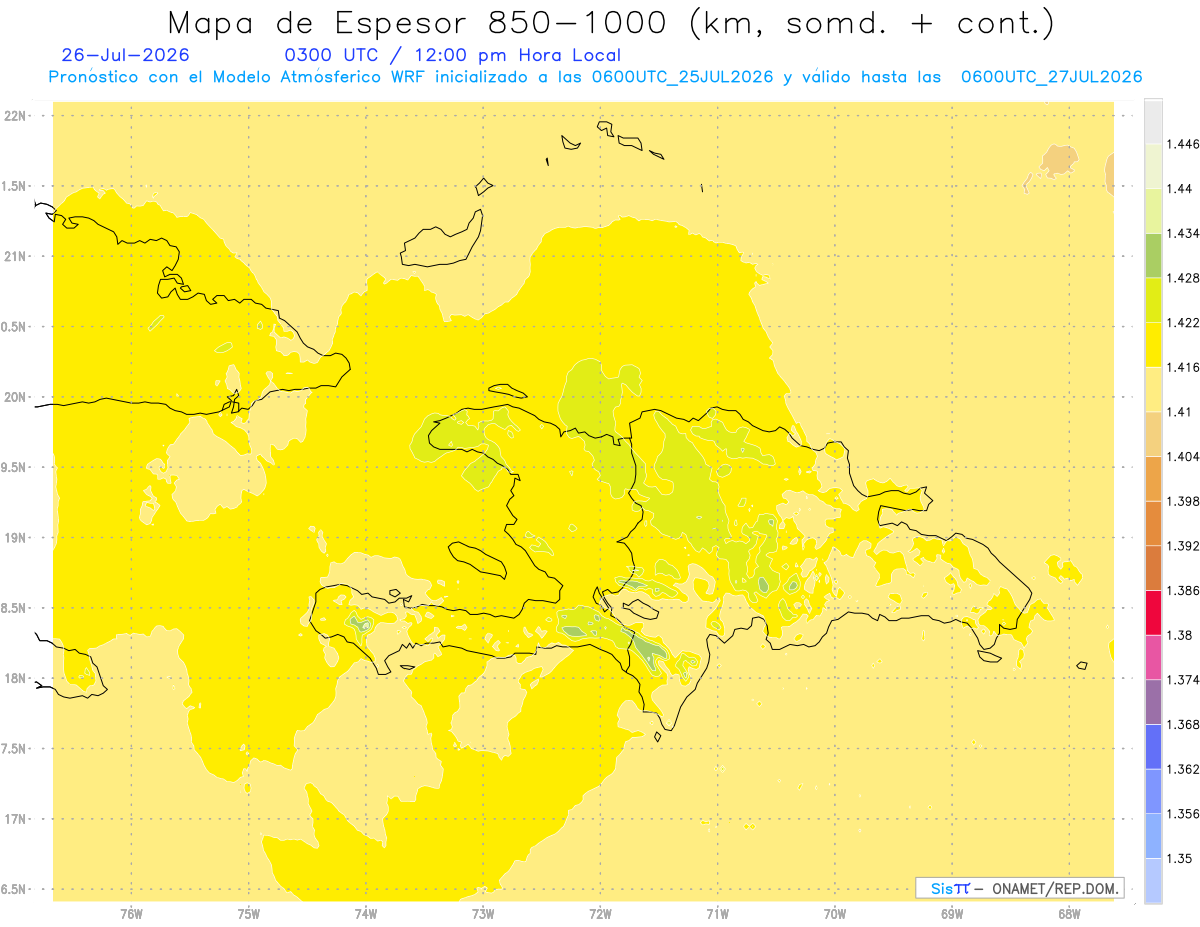Click the gray swatch above the 1.446 label
The height and width of the screenshot is (927, 1200).
point(1153,122)
